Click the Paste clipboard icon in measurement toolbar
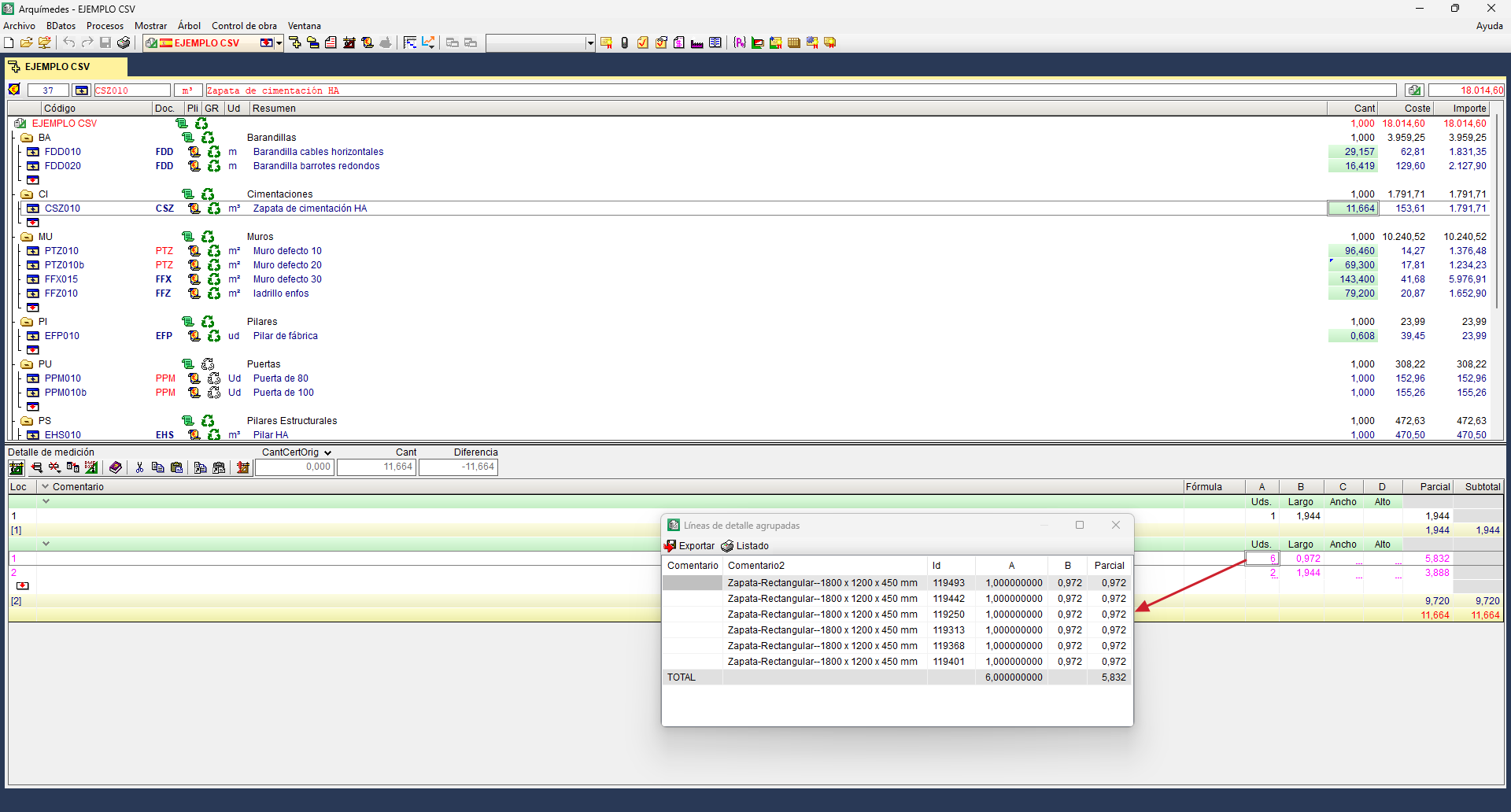This screenshot has height=812, width=1511. coord(176,467)
